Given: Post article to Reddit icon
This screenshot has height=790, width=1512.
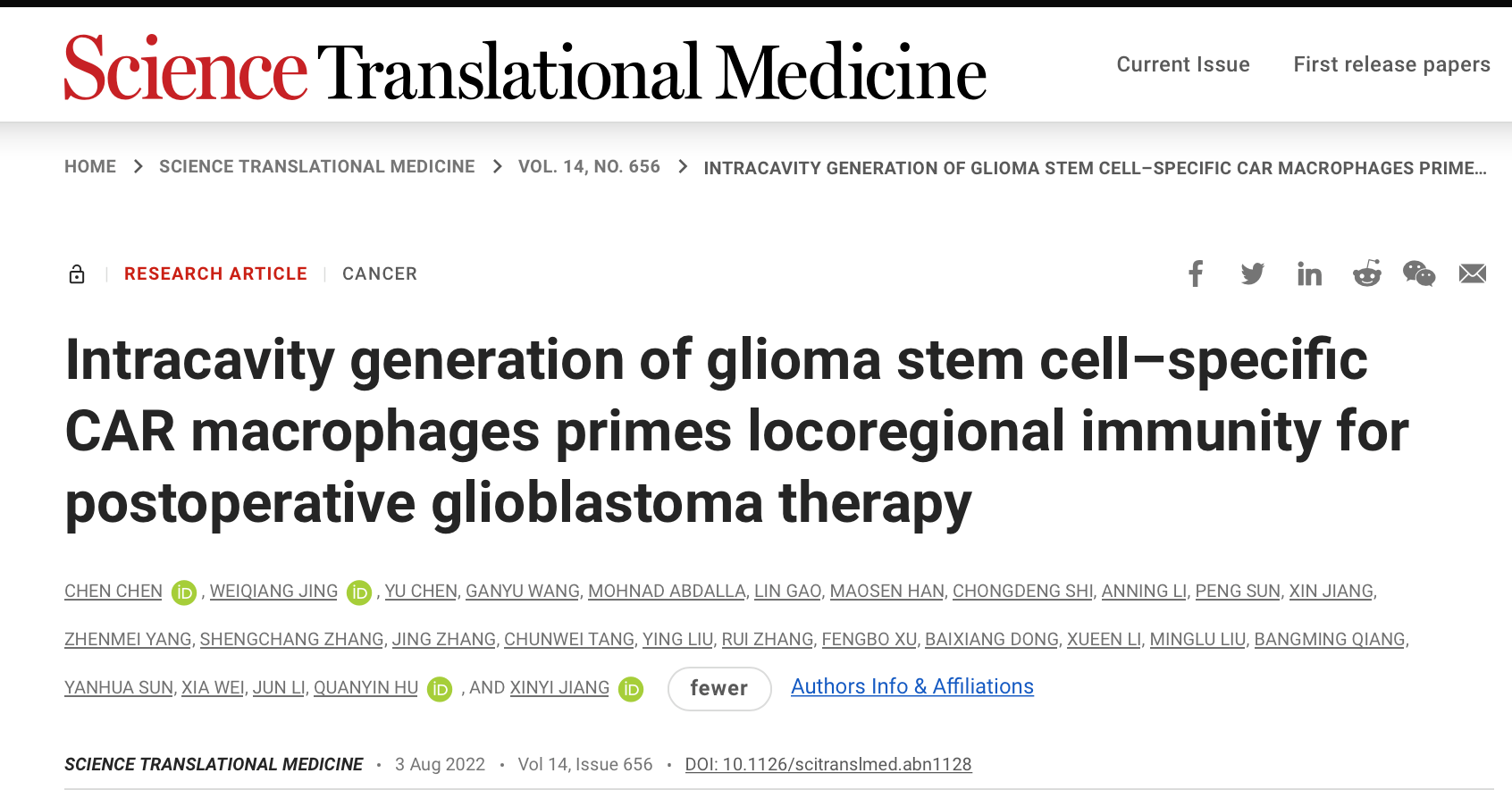Looking at the screenshot, I should pyautogui.click(x=1366, y=273).
